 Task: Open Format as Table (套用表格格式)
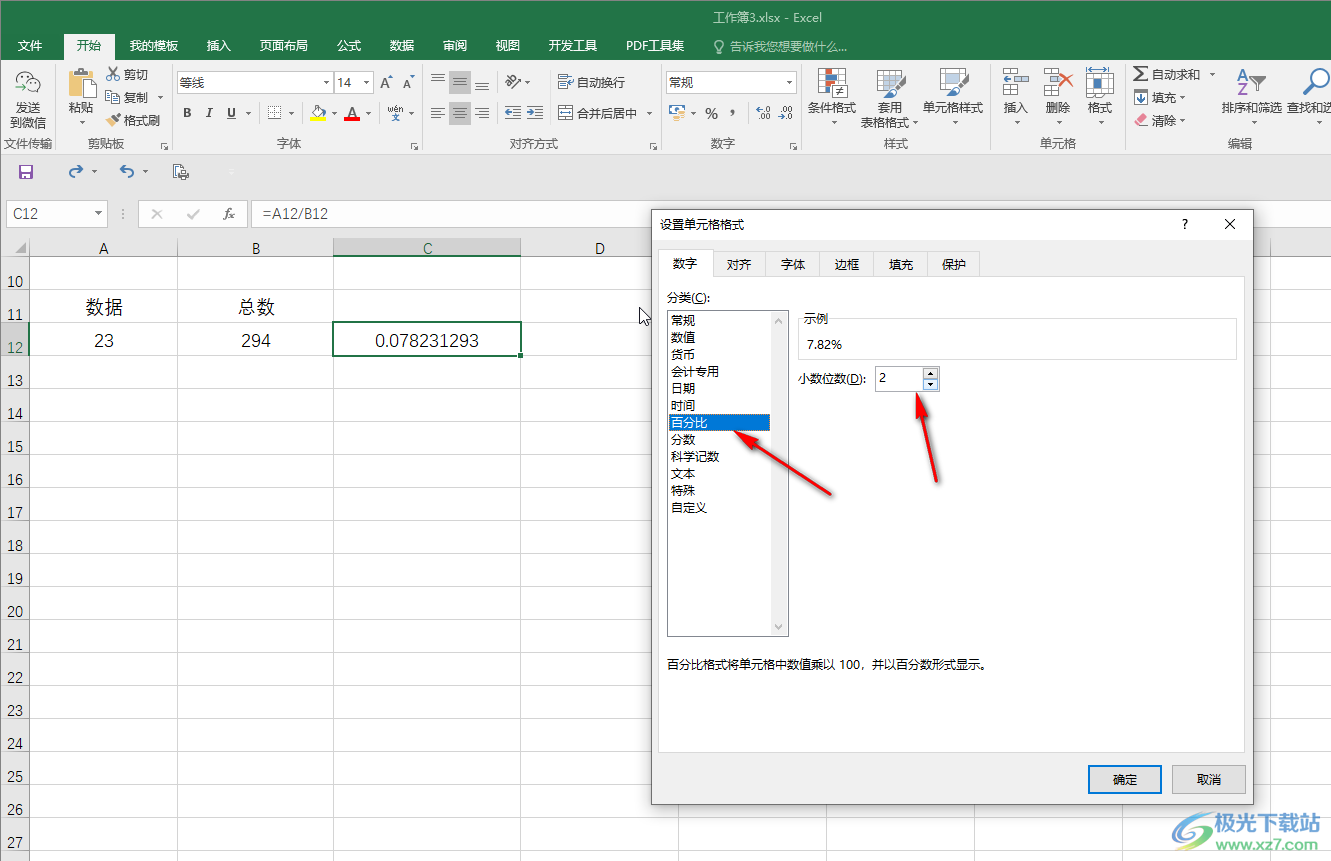pyautogui.click(x=890, y=98)
